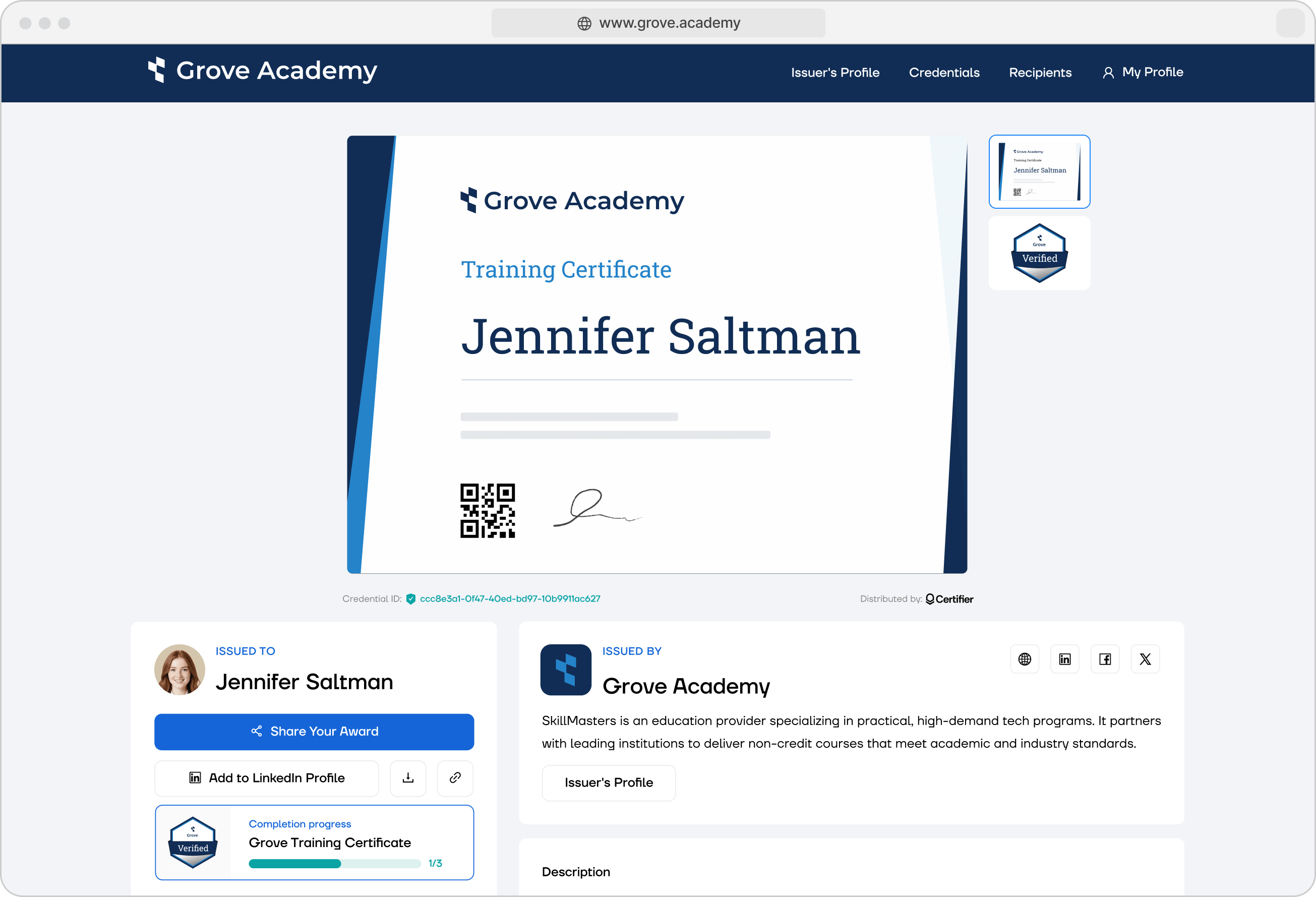Screen dimensions: 1316x897
Task: Go to Credentials navigation item
Action: 944,73
